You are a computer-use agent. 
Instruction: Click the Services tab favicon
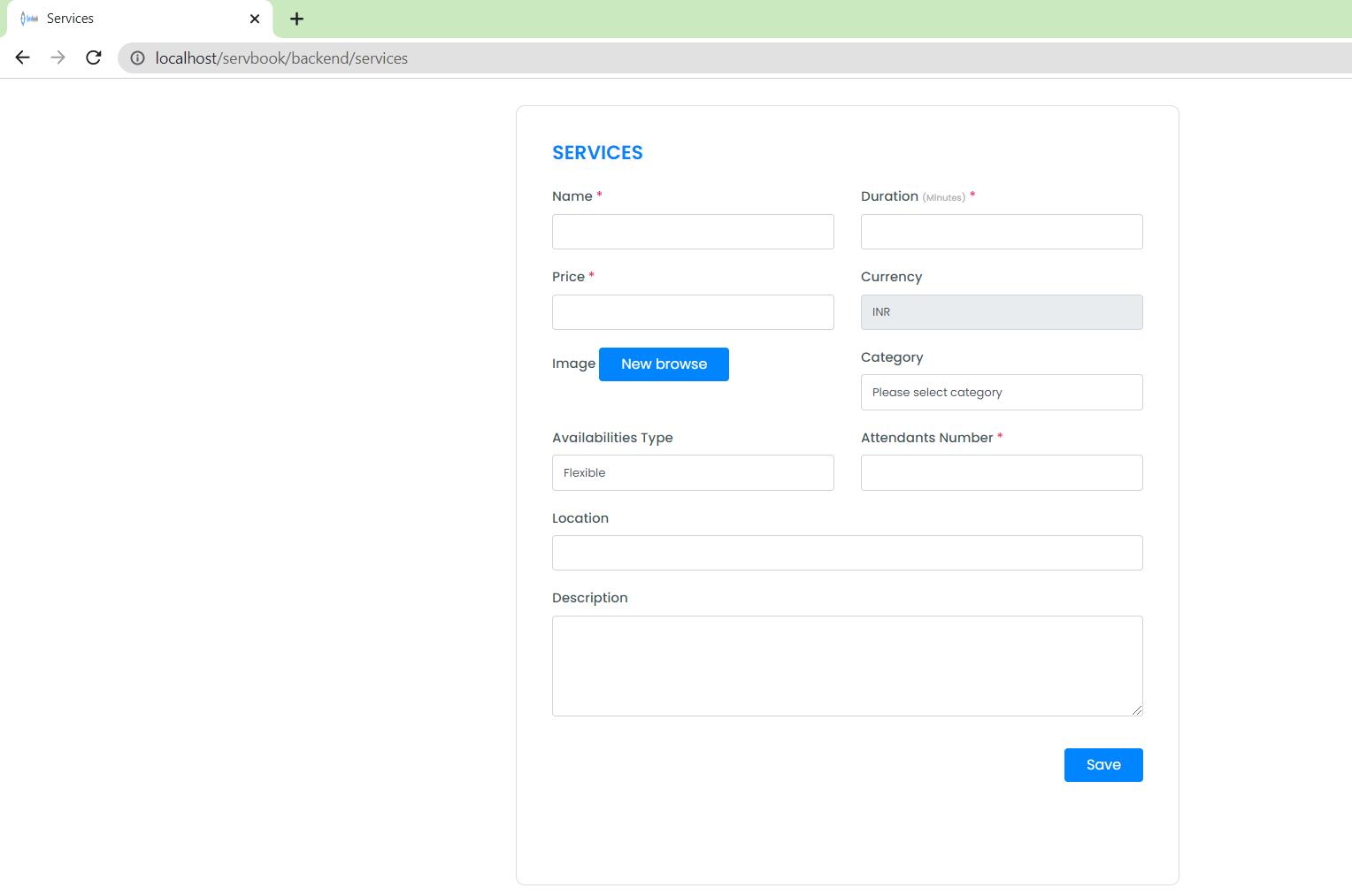[29, 19]
